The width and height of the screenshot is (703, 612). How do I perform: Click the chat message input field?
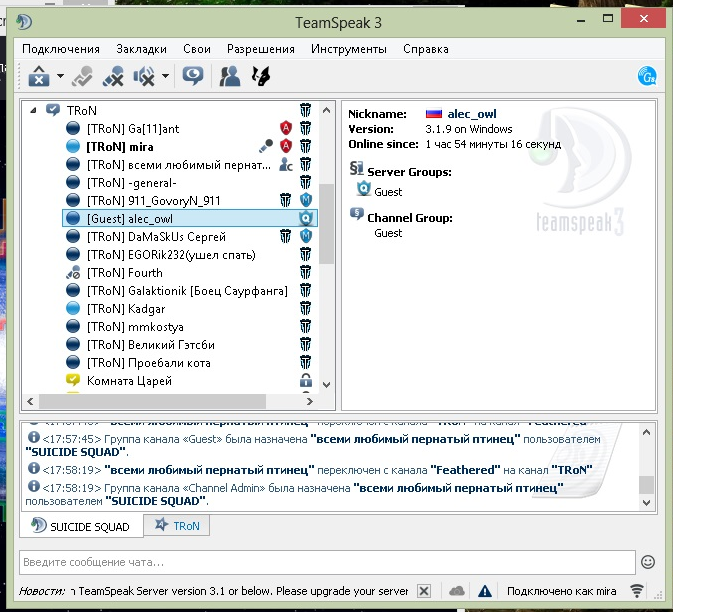327,562
